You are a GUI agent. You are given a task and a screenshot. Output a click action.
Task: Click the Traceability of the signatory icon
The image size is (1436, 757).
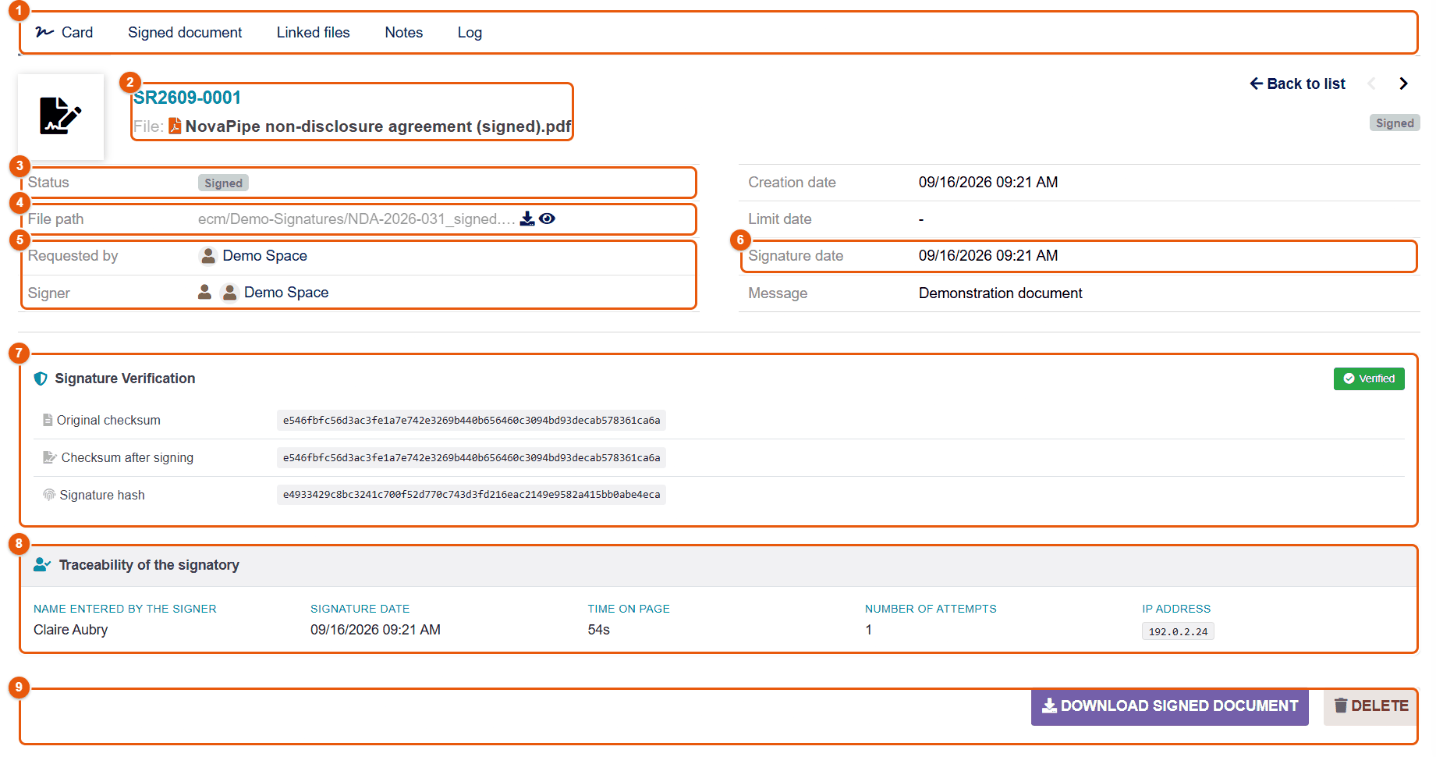click(42, 565)
